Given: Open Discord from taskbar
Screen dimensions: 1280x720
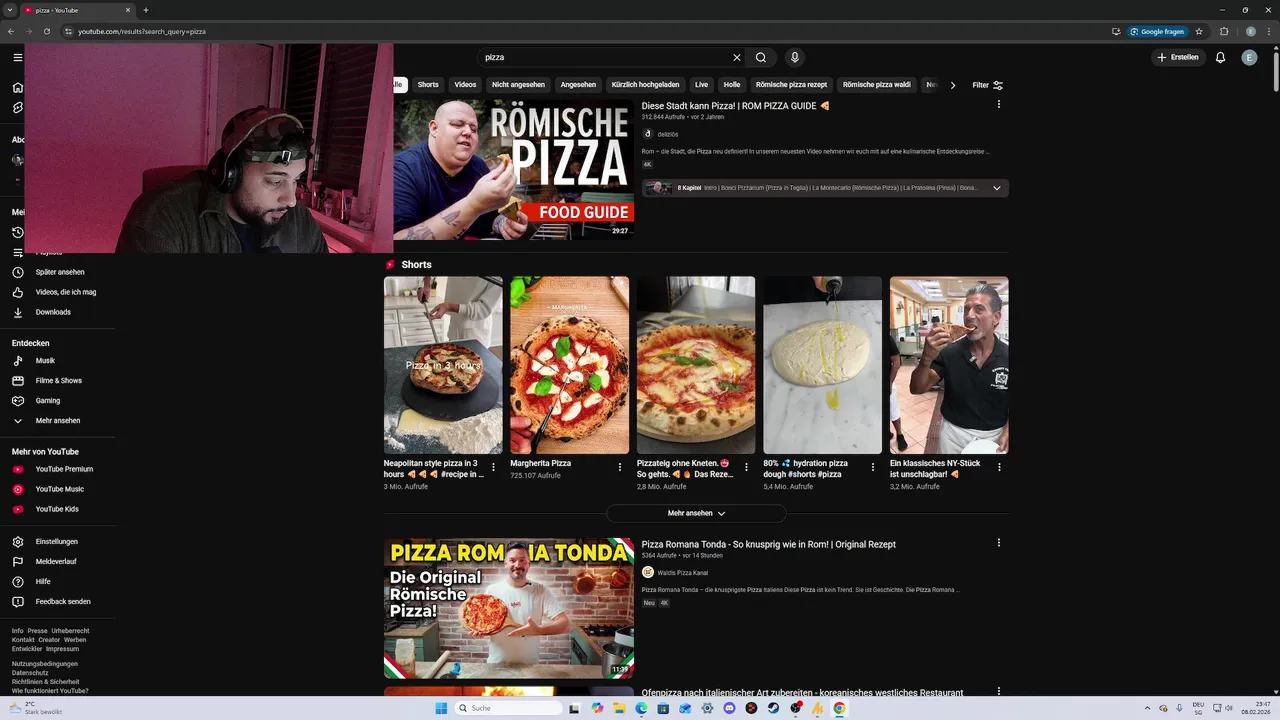Looking at the screenshot, I should 729,708.
